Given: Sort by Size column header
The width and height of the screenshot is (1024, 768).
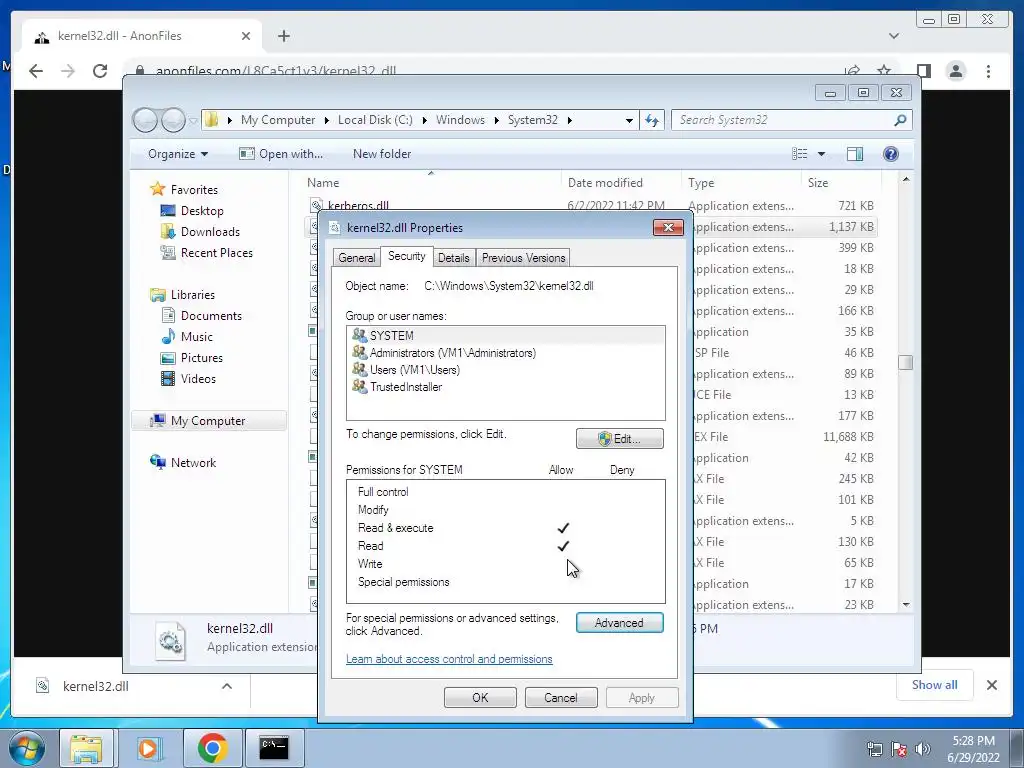Looking at the screenshot, I should [818, 183].
